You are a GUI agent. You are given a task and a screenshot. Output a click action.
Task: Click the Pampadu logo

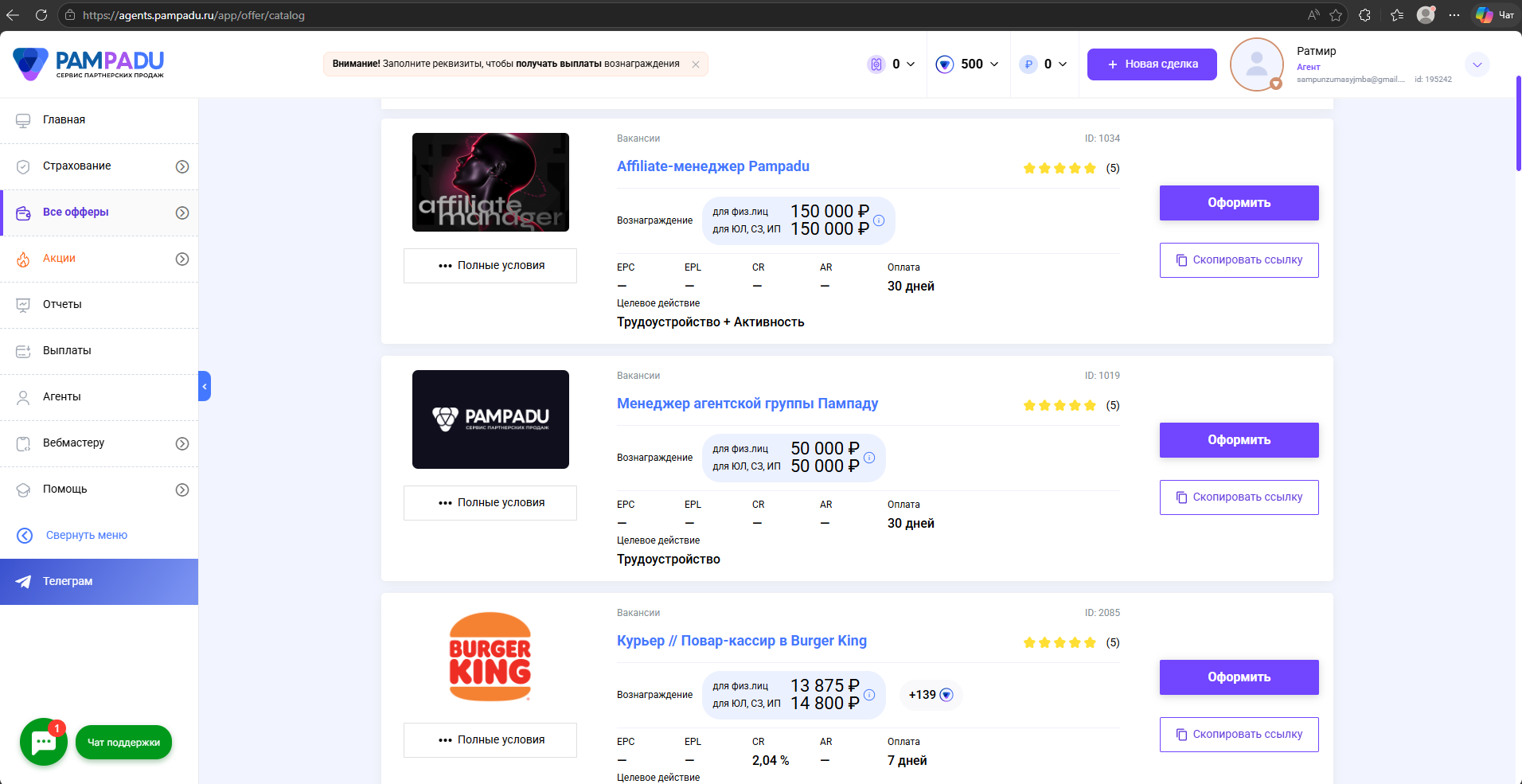[88, 64]
